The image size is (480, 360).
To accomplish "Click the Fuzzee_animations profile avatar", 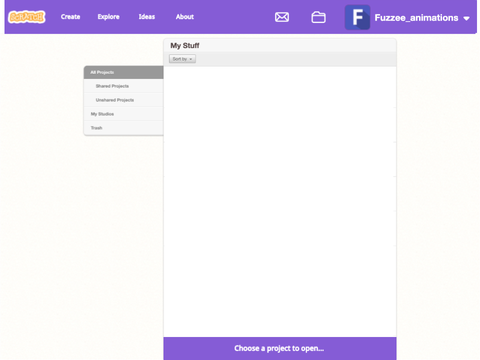I will click(x=357, y=17).
